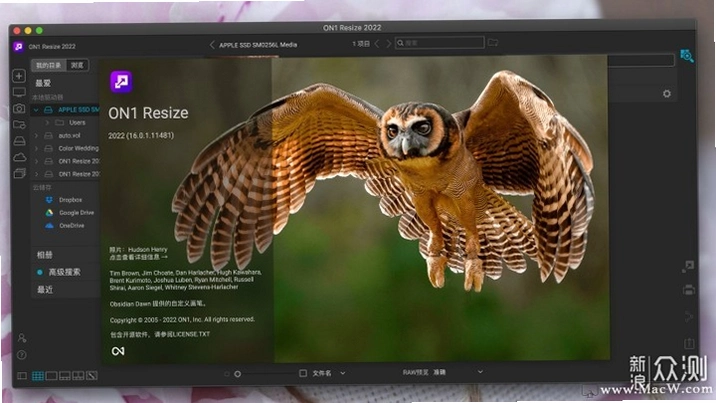Switch to compare view layout
The image size is (716, 403).
(x=79, y=376)
